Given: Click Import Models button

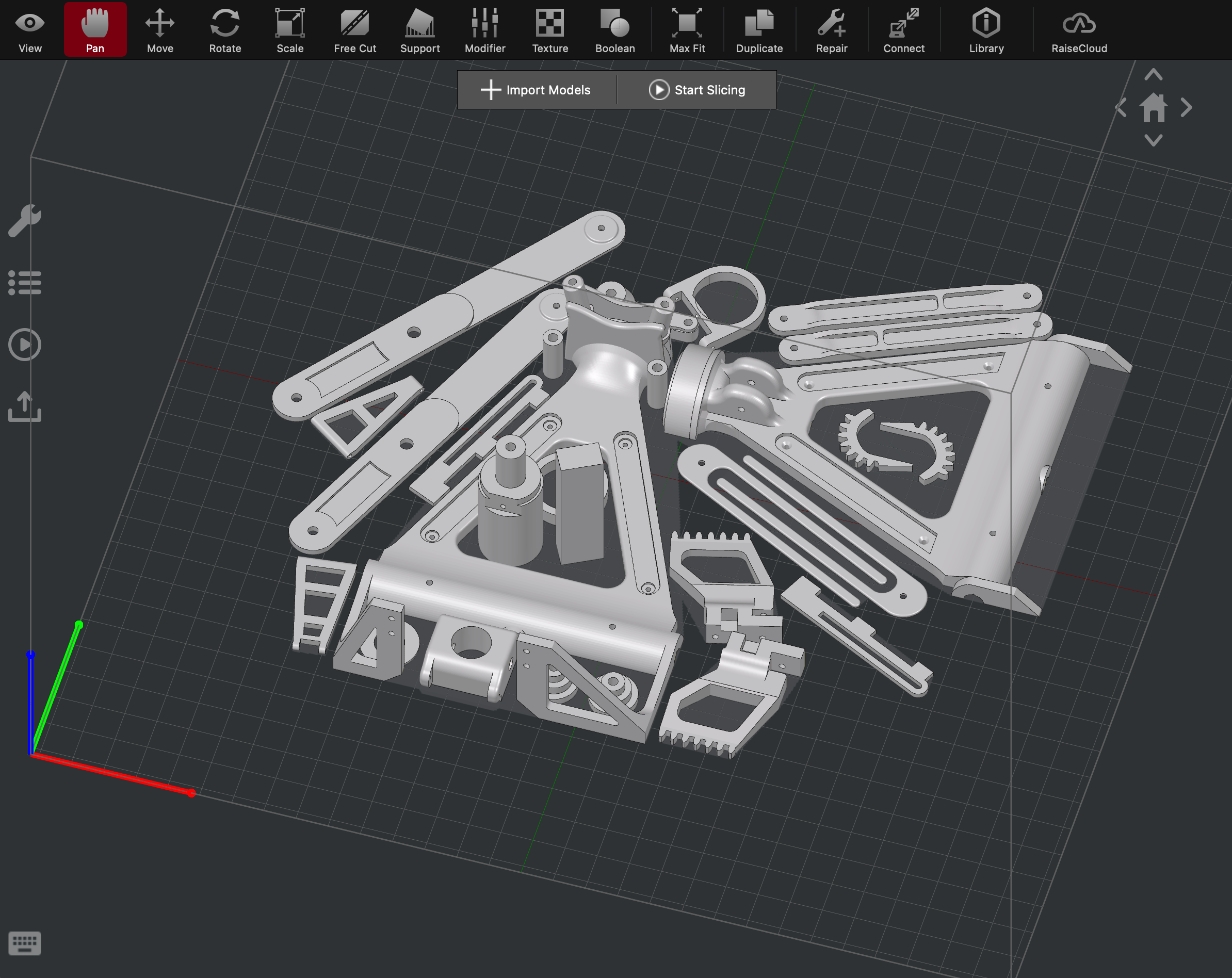Looking at the screenshot, I should (536, 90).
